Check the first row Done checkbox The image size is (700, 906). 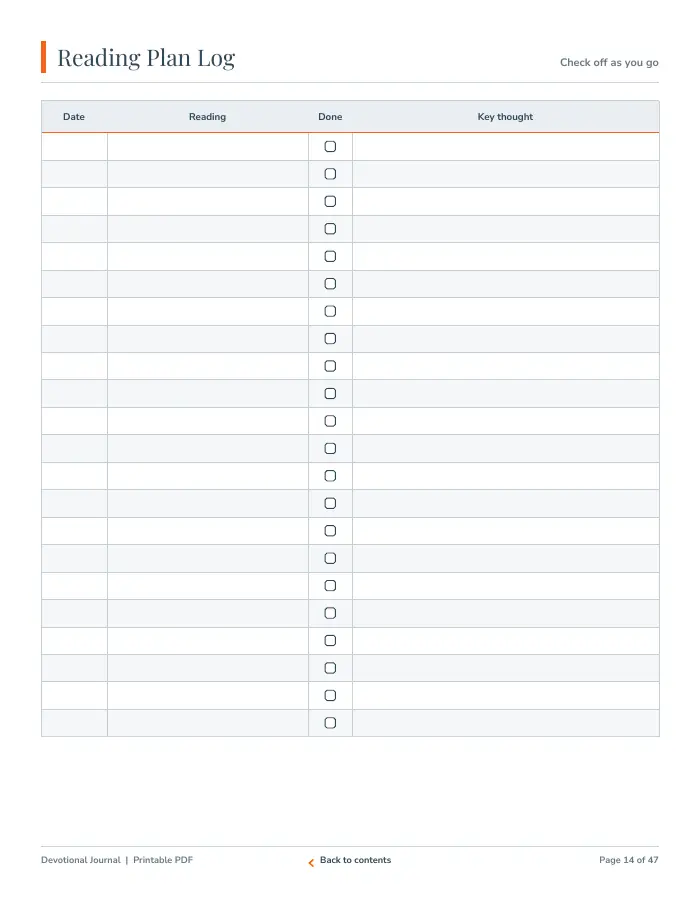330,147
